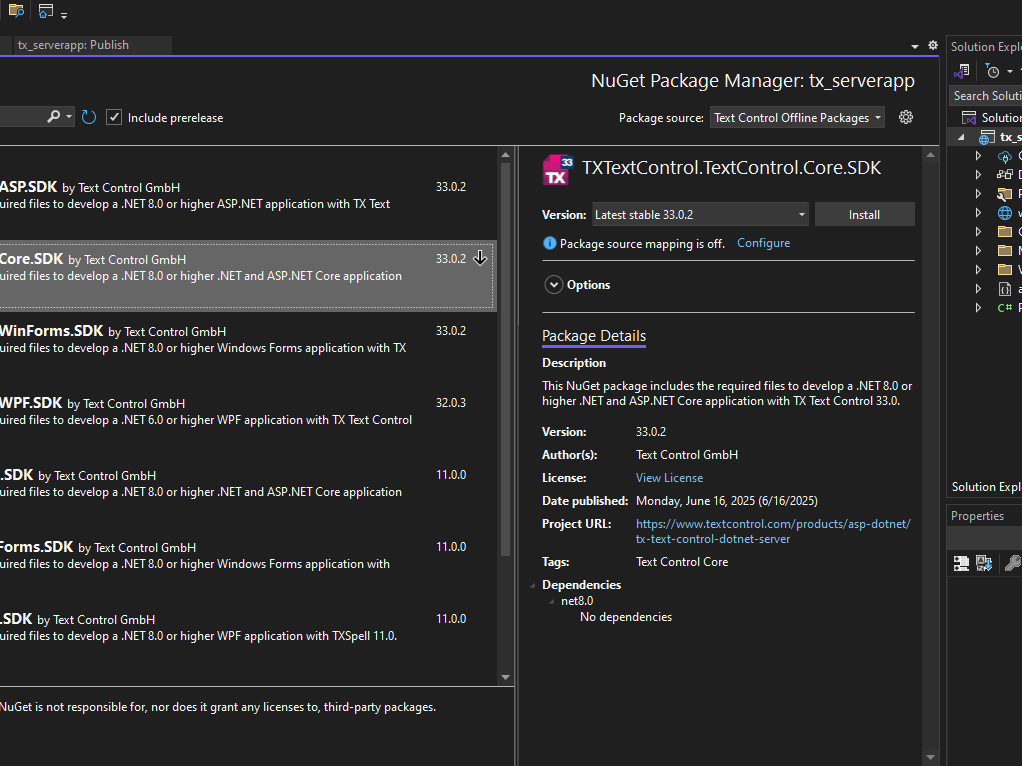Toggle the Include prerelease checkbox
This screenshot has height=766, width=1022.
[114, 117]
